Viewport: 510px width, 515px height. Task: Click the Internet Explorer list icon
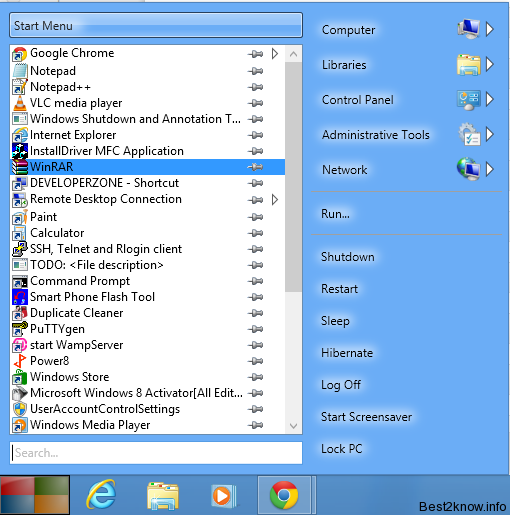[x=20, y=135]
